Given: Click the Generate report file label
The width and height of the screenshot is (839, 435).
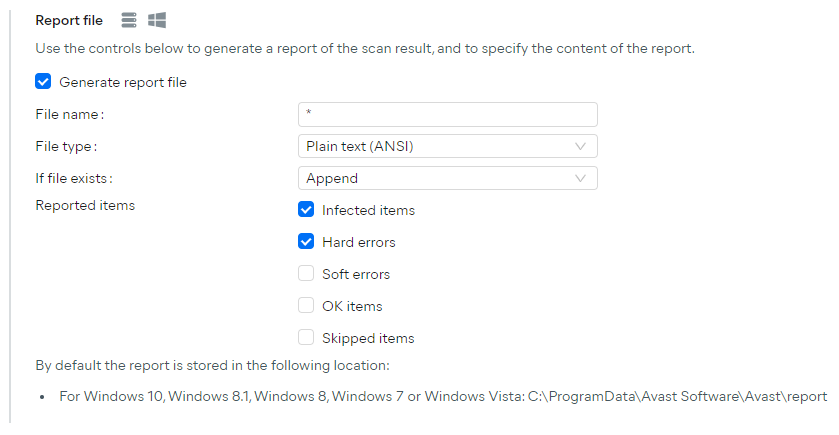Looking at the screenshot, I should click(123, 82).
